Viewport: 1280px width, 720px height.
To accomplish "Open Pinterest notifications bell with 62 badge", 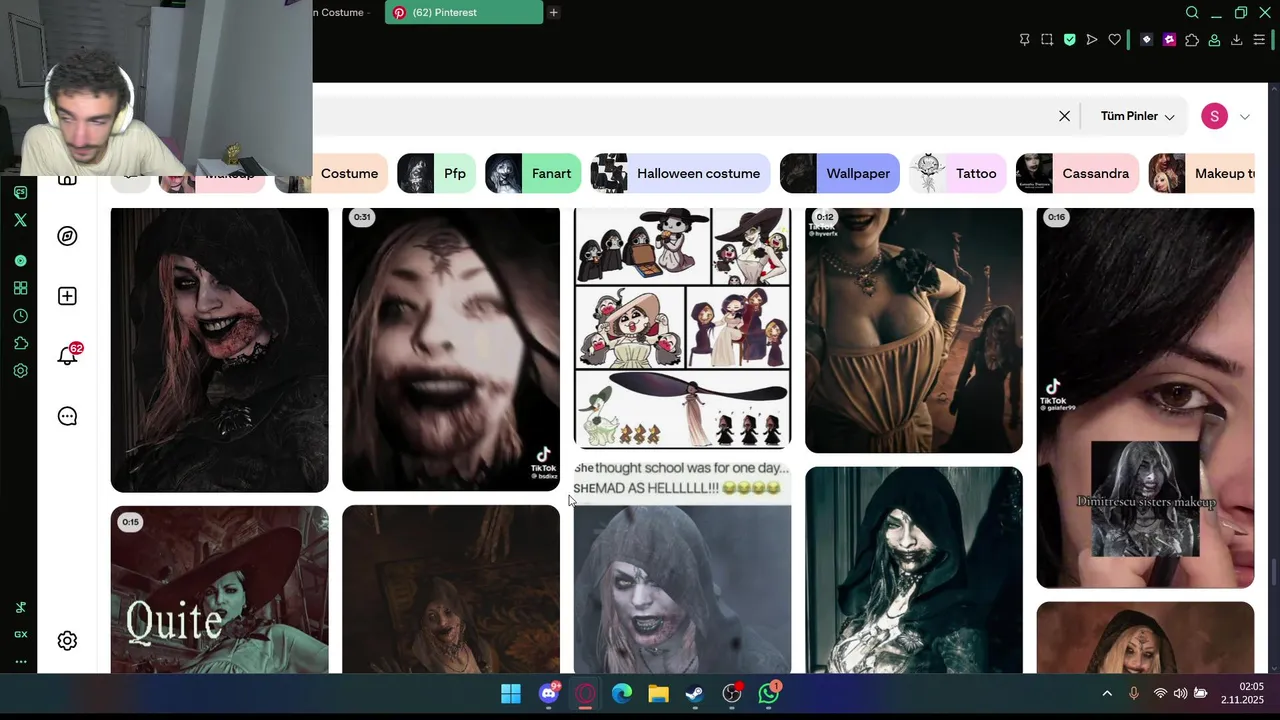I will (x=67, y=355).
